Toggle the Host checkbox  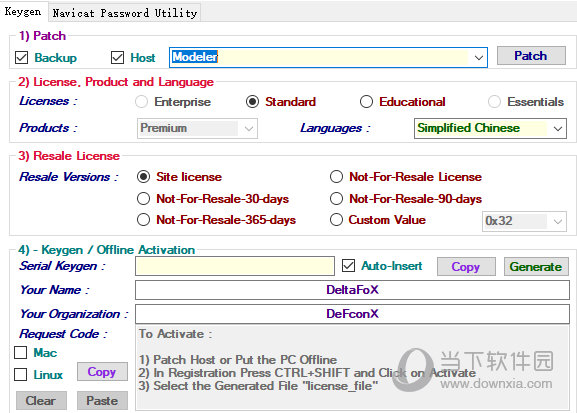117,58
